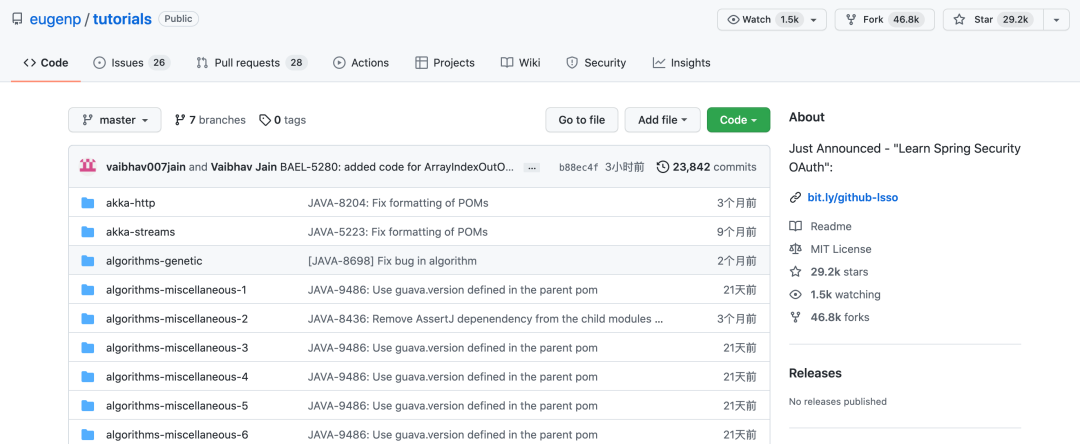
Task: Click the algorithms-miscellaneous-1 folder icon
Action: [87, 290]
